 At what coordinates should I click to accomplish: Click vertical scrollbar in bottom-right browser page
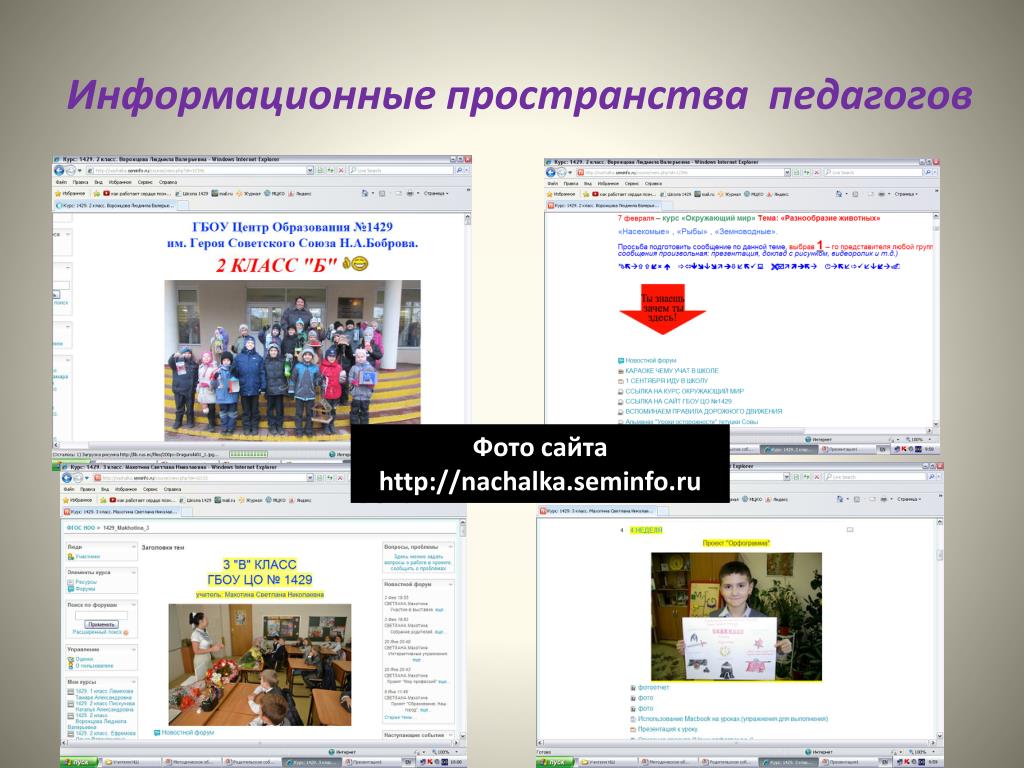tap(940, 630)
